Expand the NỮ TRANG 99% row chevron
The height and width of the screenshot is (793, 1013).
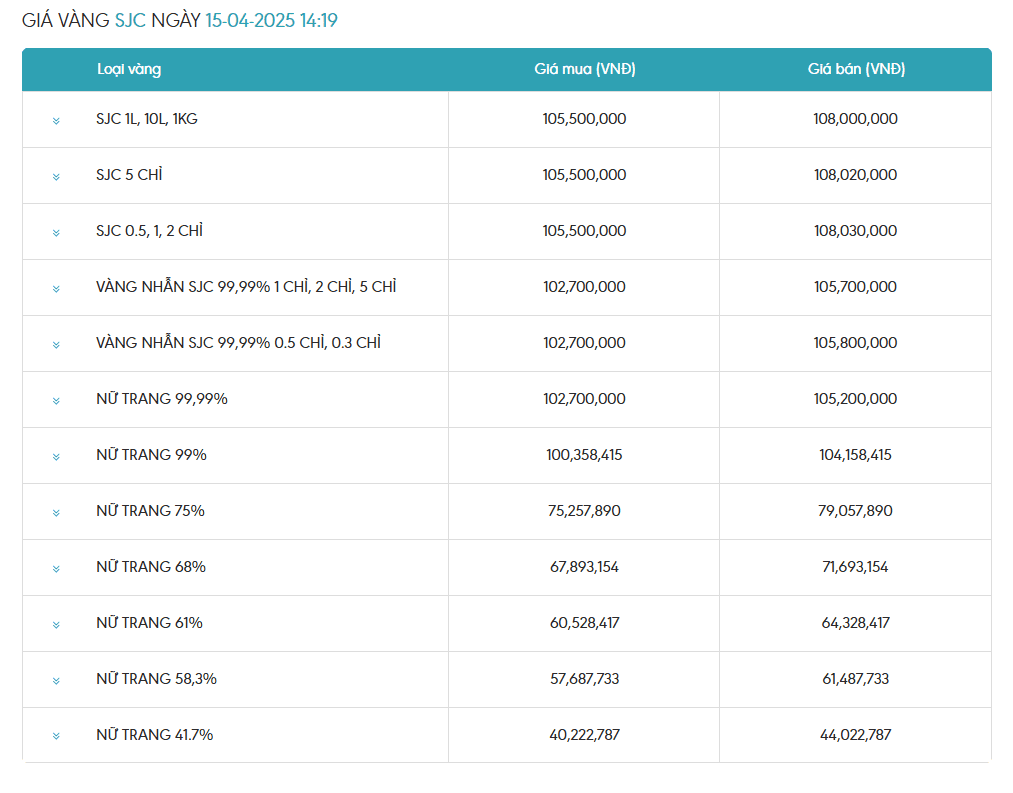[56, 457]
